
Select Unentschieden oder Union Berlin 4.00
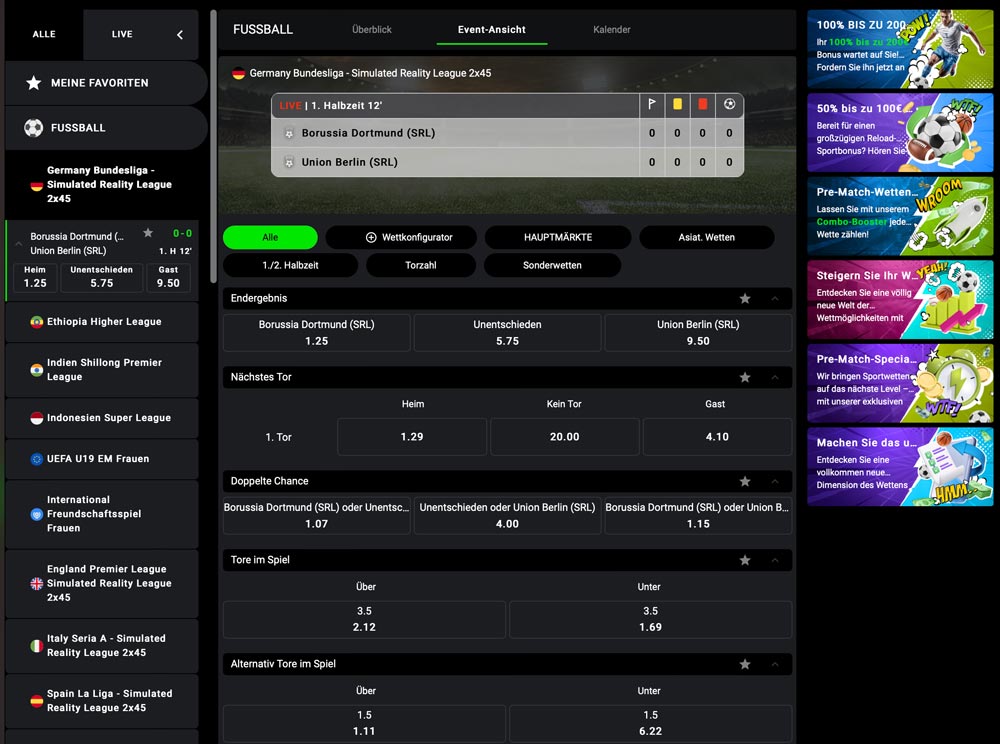pos(507,516)
